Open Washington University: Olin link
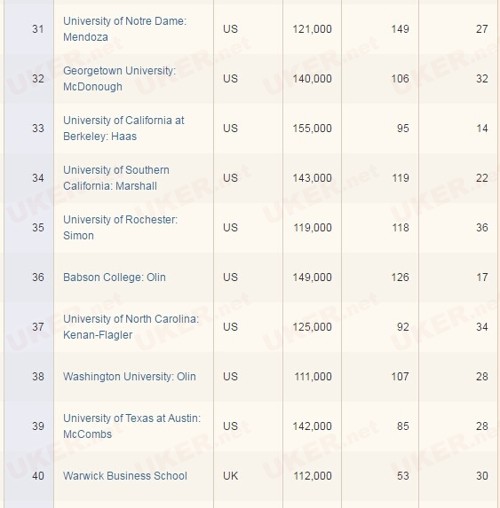Viewport: 500px width, 508px height. point(129,377)
